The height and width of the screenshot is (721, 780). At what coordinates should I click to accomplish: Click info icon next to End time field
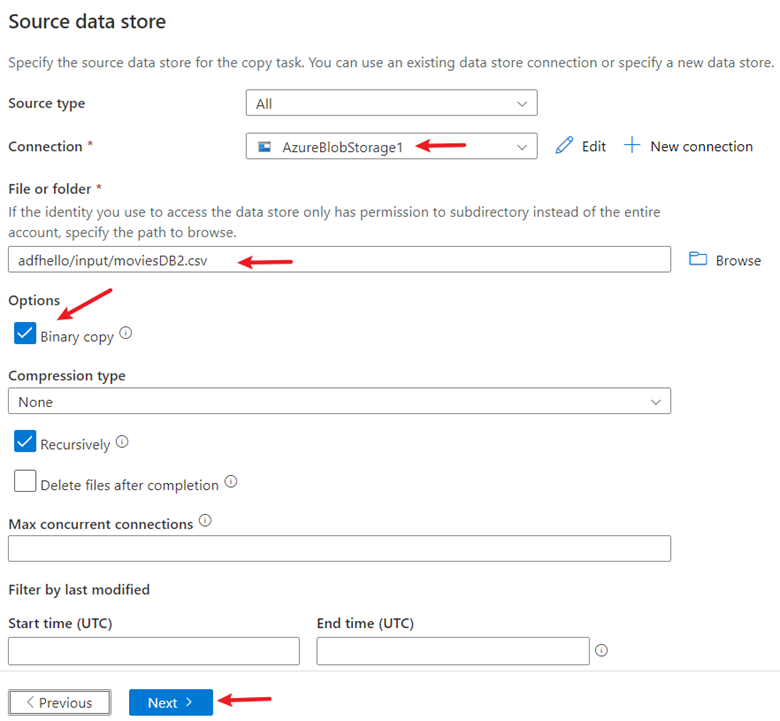pos(601,650)
